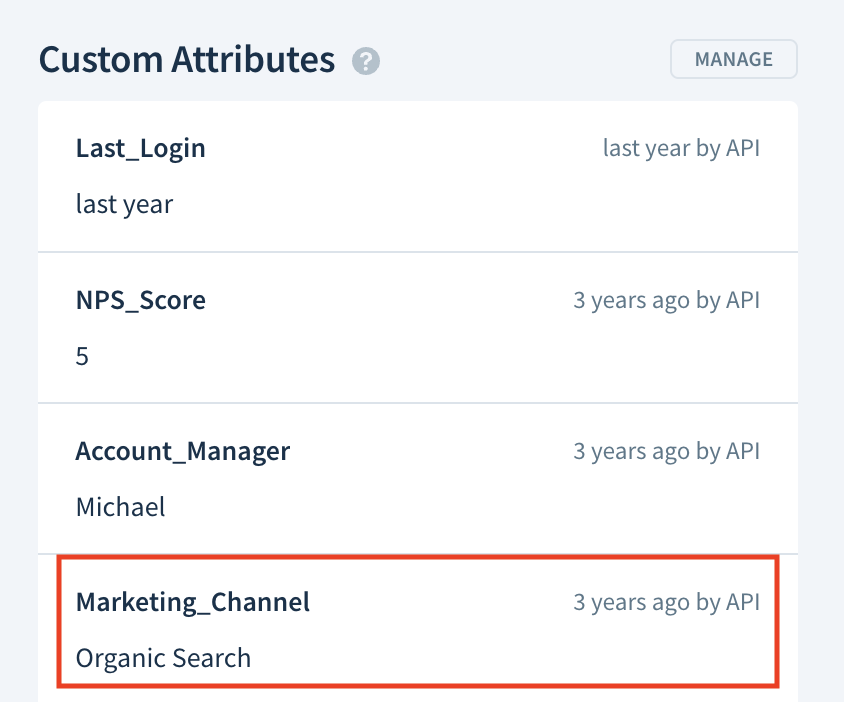
Task: Click NPS_Score '3 years ago by API' timestamp
Action: tap(666, 300)
